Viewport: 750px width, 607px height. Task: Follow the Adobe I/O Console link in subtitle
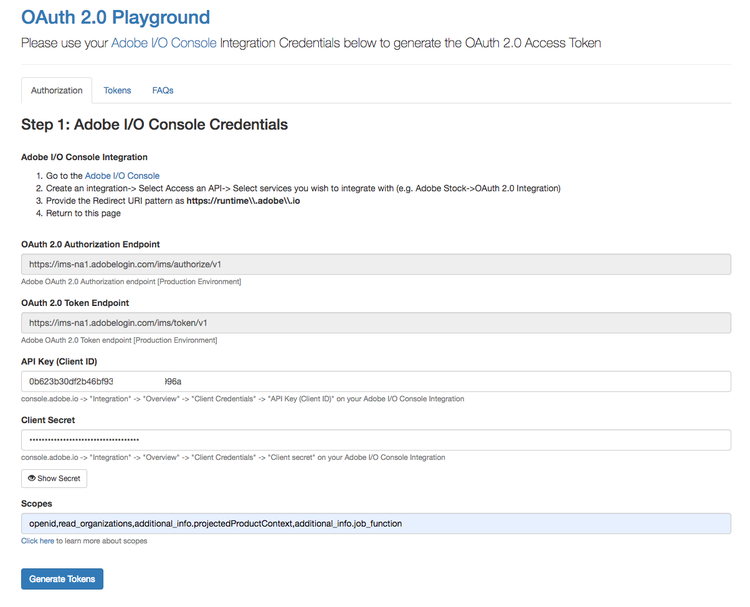click(x=164, y=43)
